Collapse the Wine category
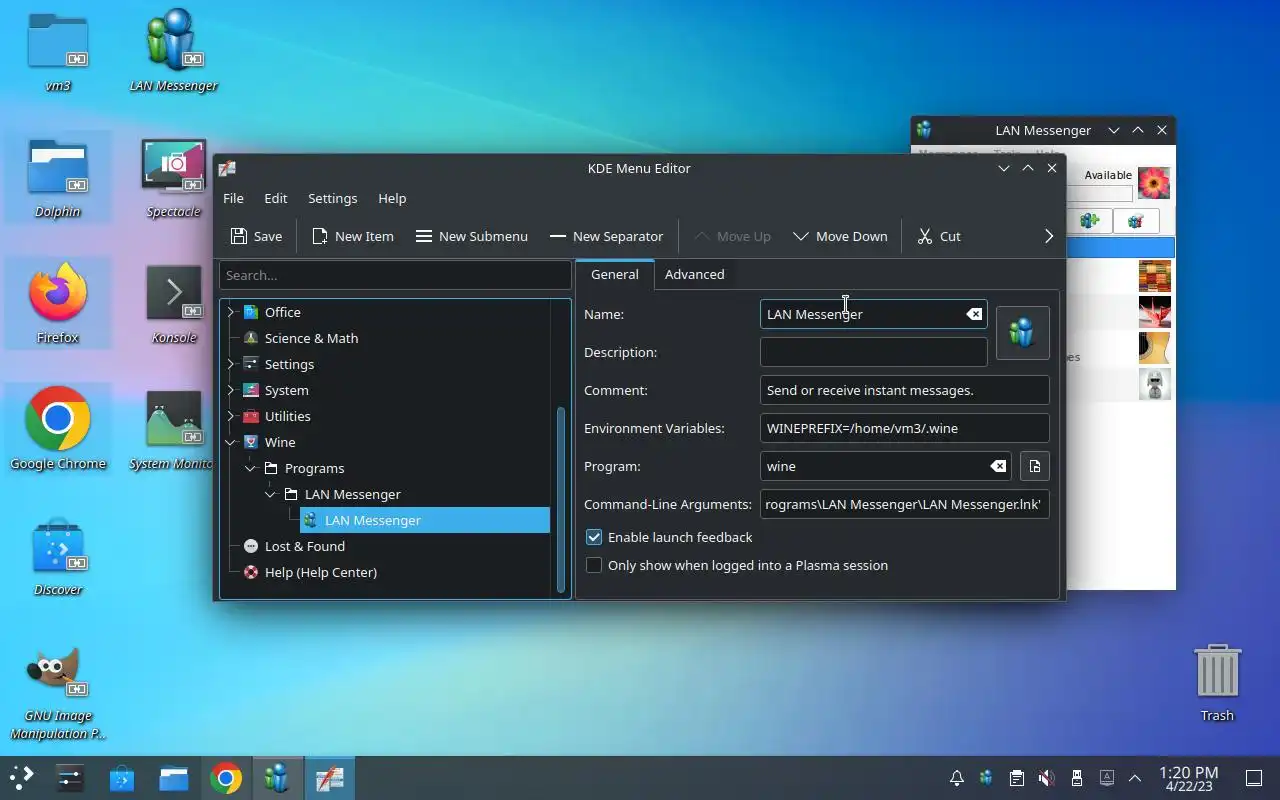 pos(231,442)
